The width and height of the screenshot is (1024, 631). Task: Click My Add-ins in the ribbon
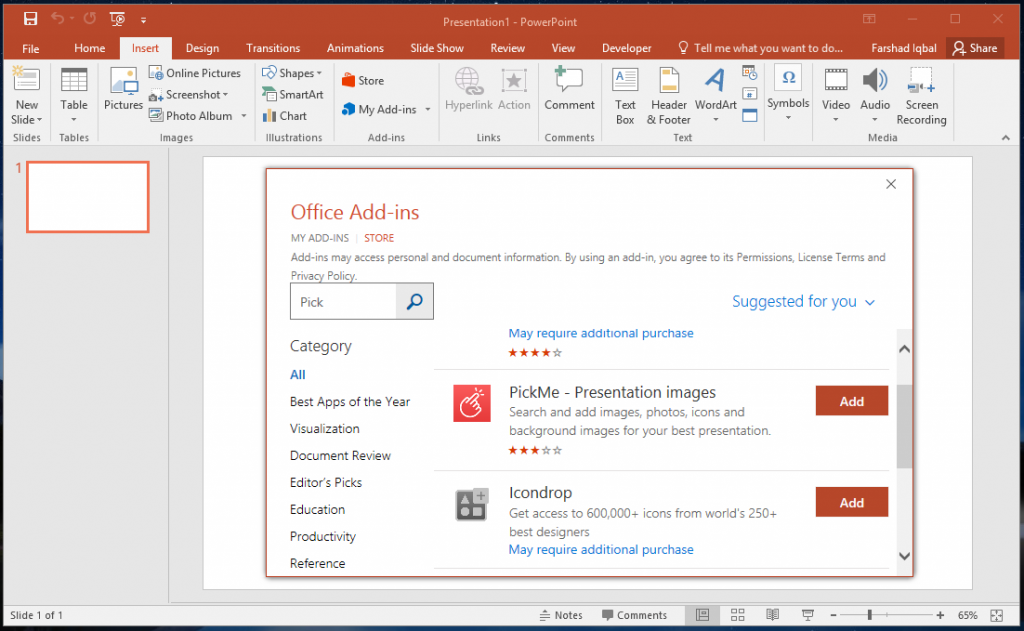tap(379, 109)
